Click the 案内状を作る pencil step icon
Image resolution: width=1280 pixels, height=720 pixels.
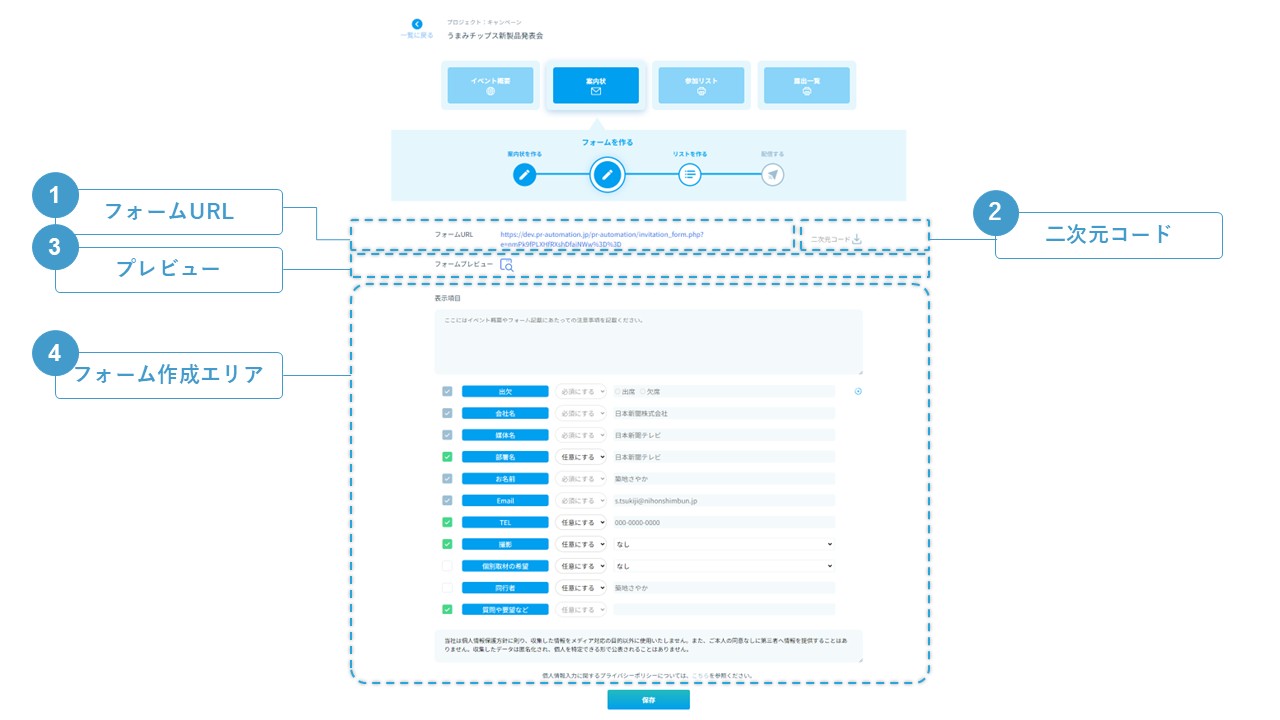[525, 175]
